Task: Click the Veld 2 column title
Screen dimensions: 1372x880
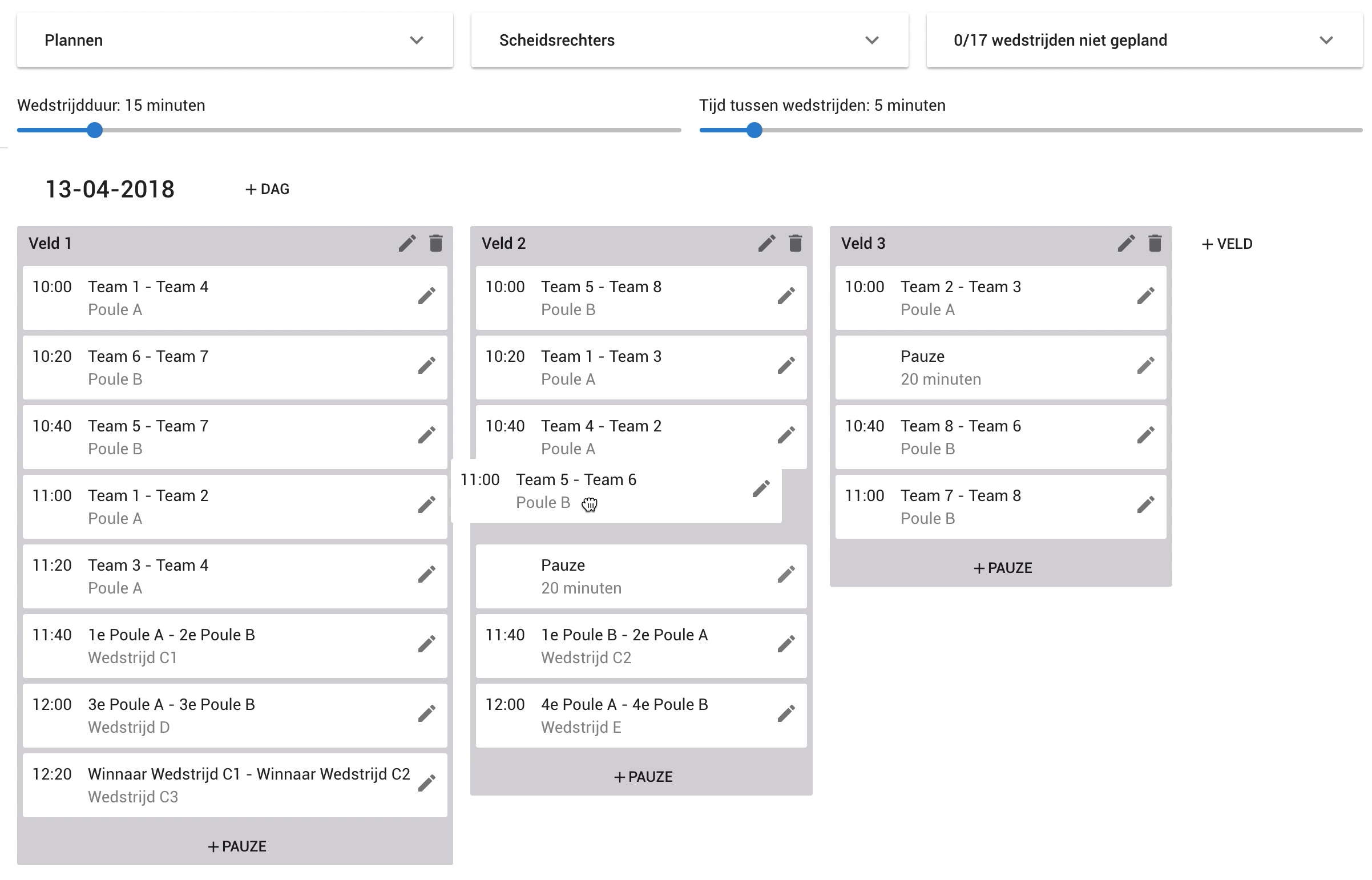Action: [503, 244]
